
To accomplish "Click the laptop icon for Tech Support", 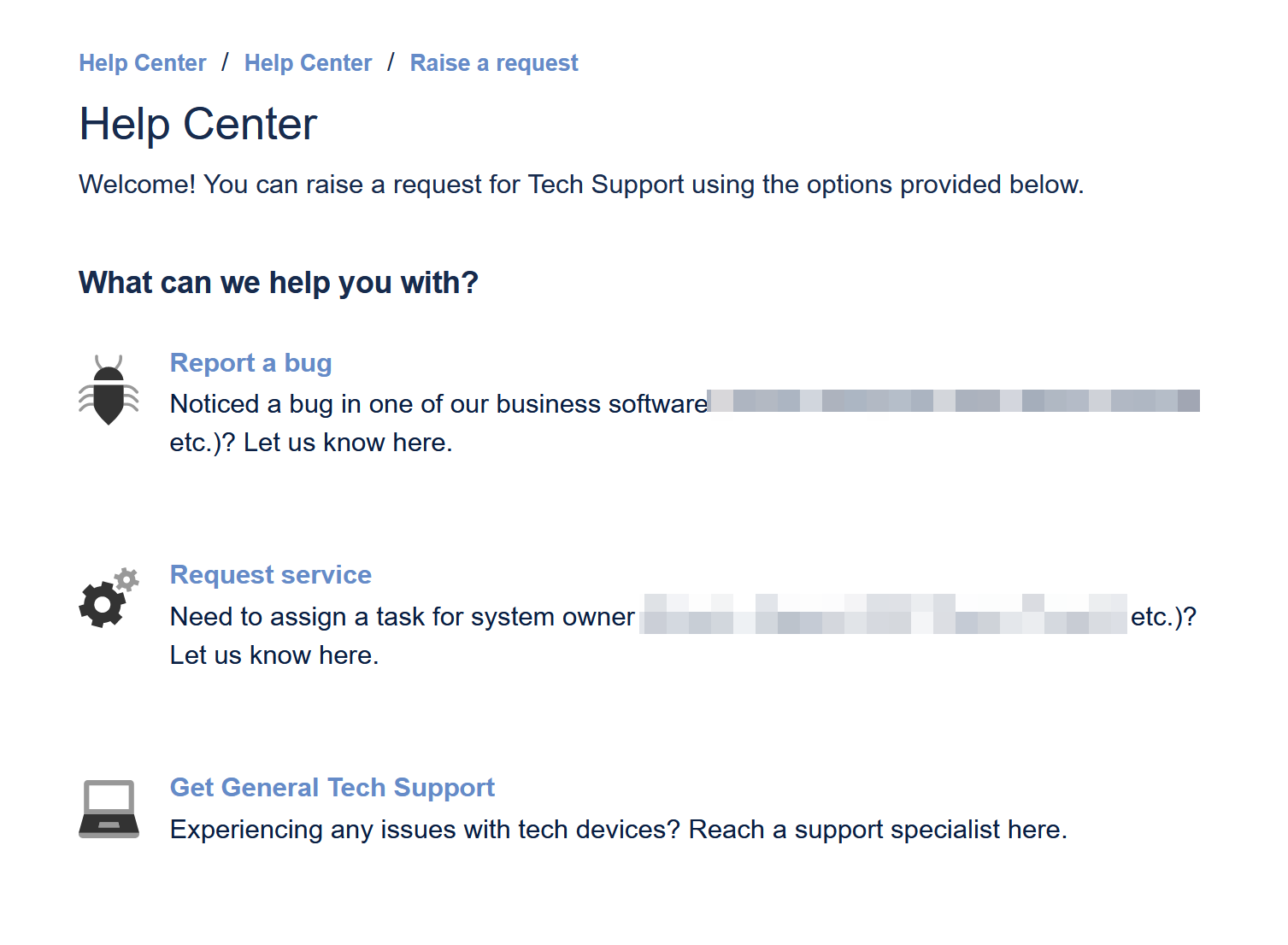I will coord(109,808).
